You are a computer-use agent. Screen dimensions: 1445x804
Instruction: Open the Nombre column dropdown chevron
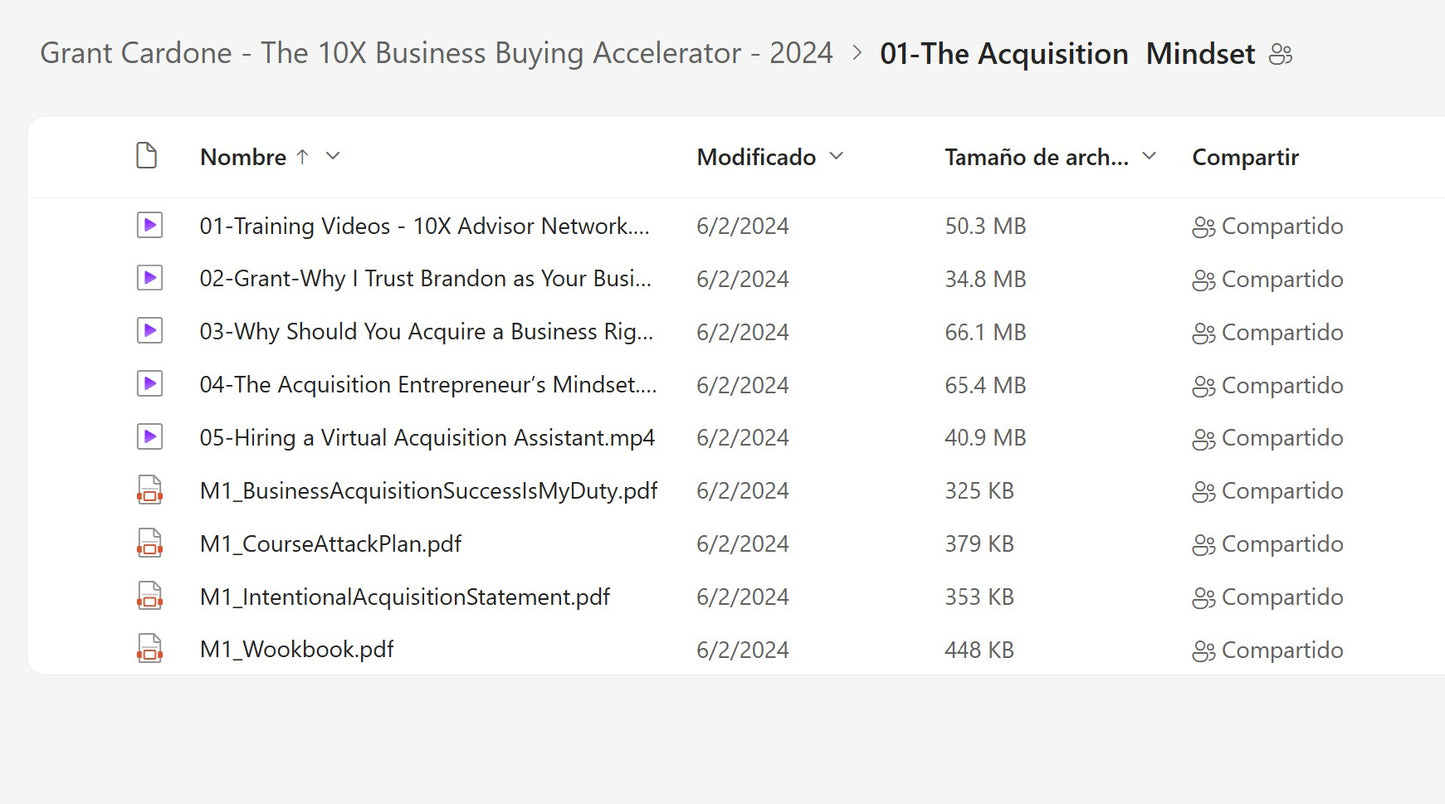333,156
